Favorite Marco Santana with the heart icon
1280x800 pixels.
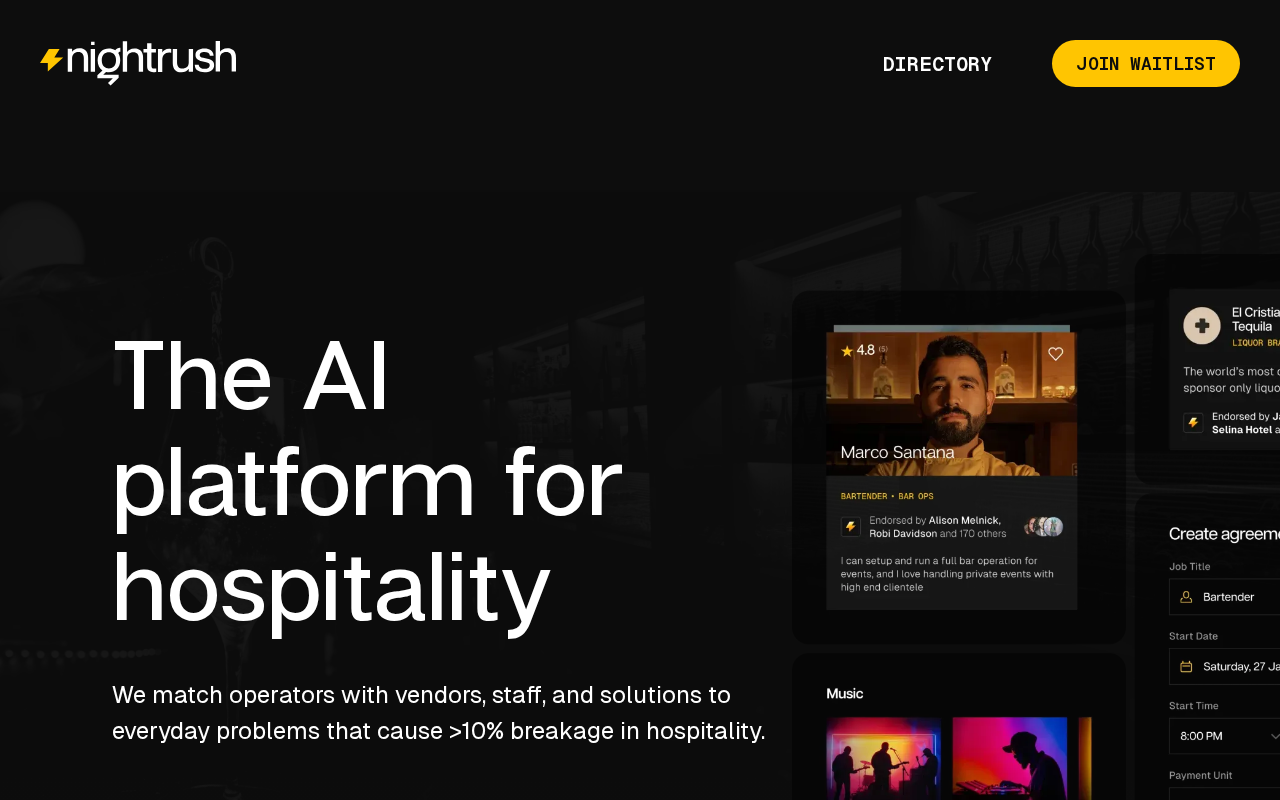tap(1055, 353)
